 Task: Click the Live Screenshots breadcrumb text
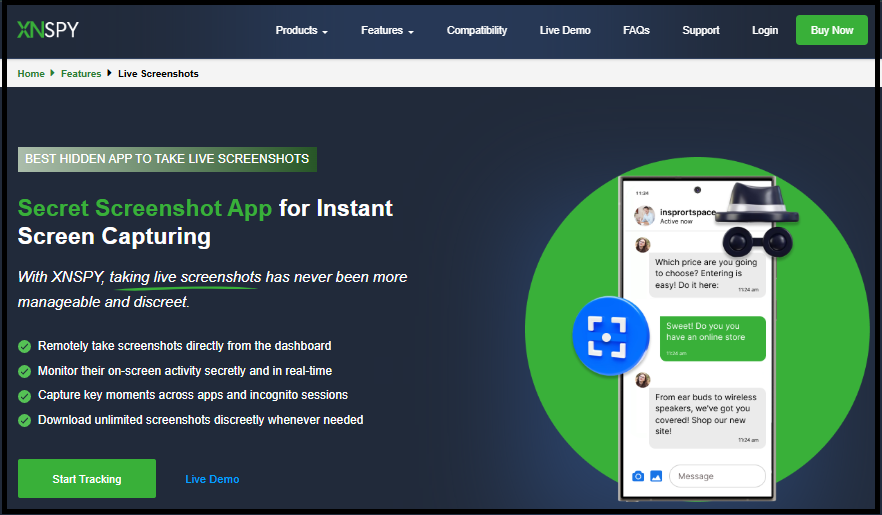pos(158,74)
